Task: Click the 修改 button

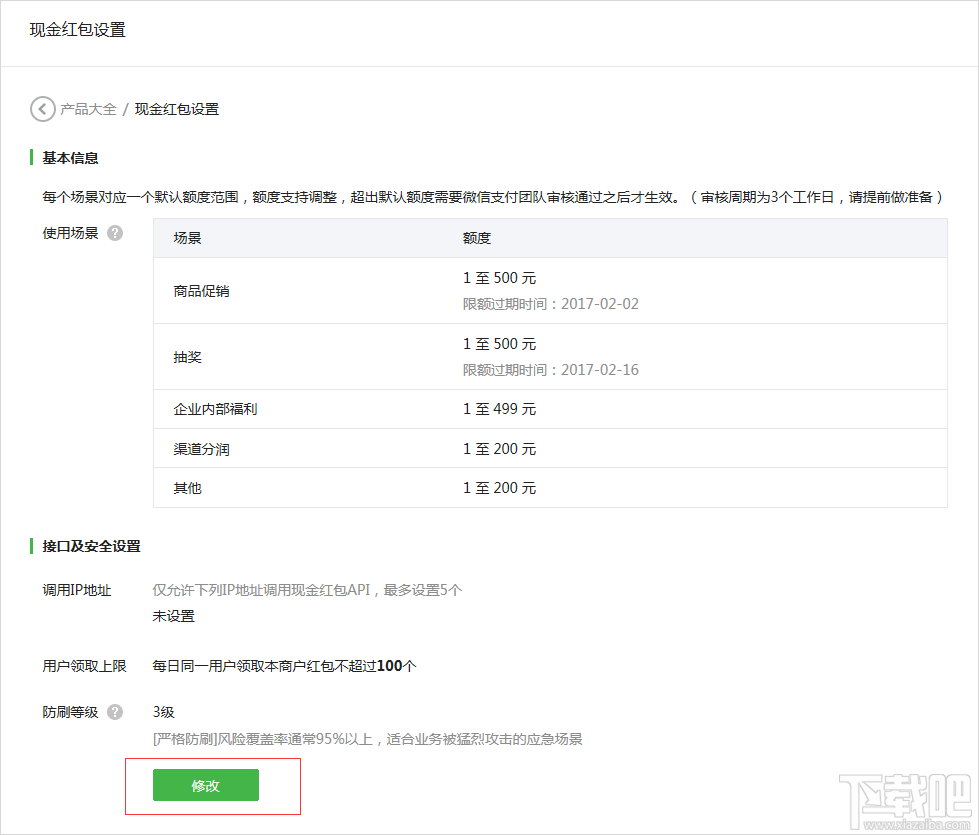Action: 205,785
